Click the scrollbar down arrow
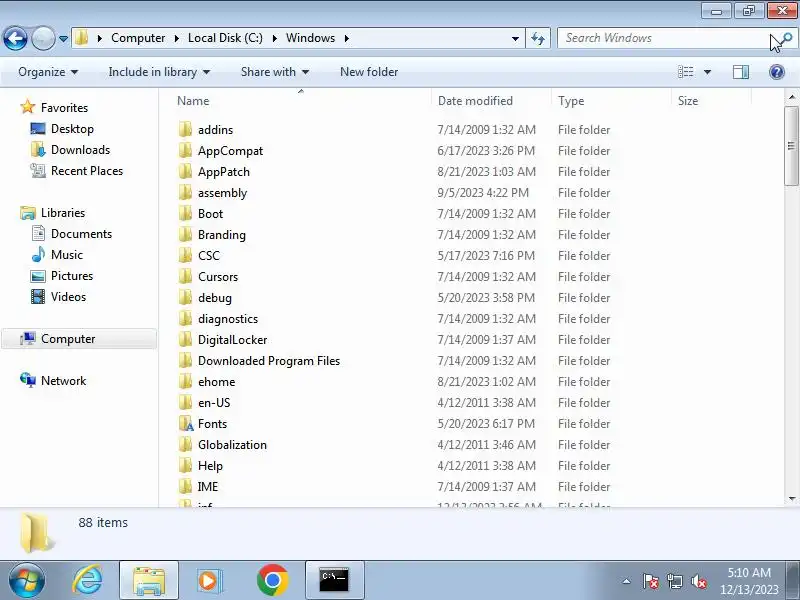The image size is (800, 600). pyautogui.click(x=791, y=498)
